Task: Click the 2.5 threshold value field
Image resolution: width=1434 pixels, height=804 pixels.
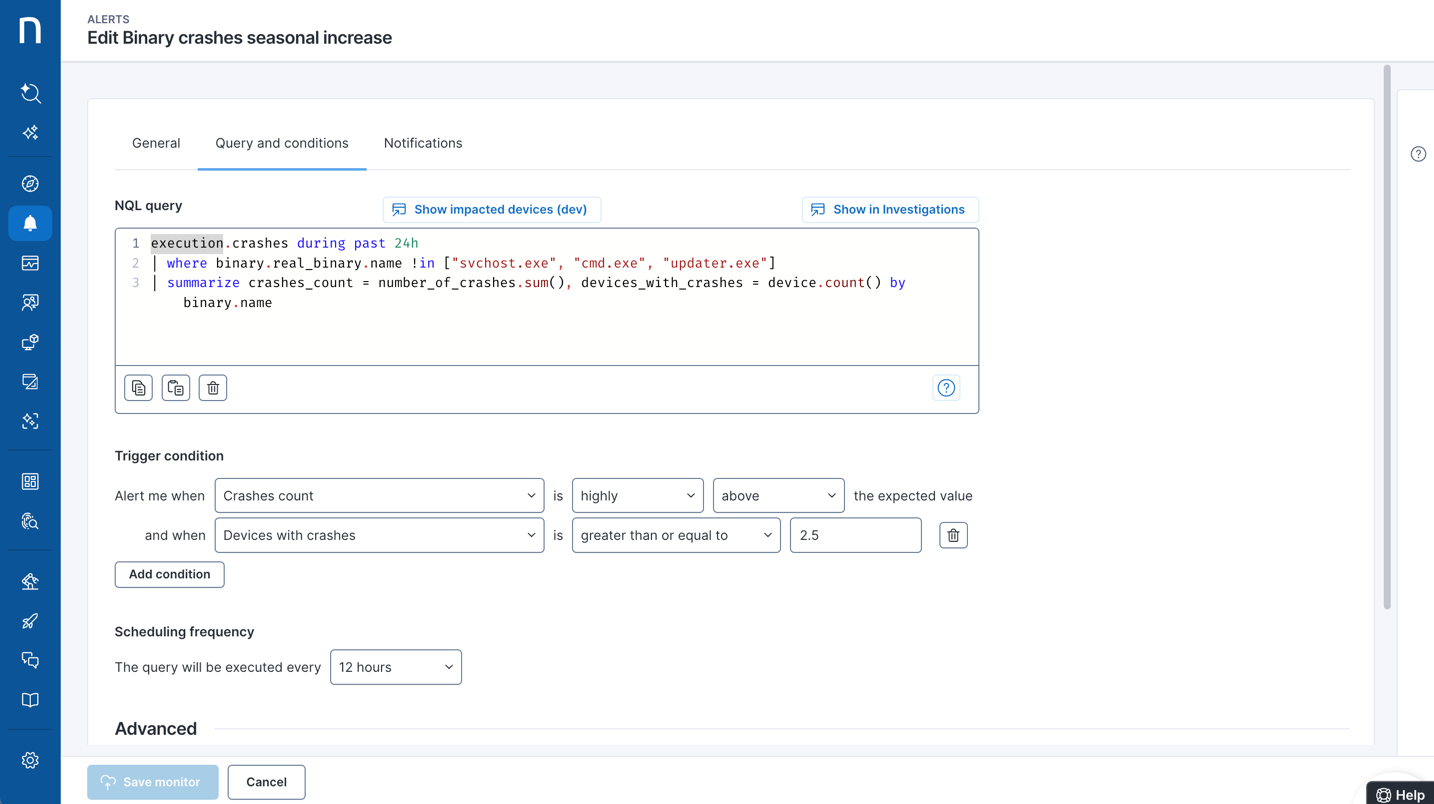Action: 855,536
